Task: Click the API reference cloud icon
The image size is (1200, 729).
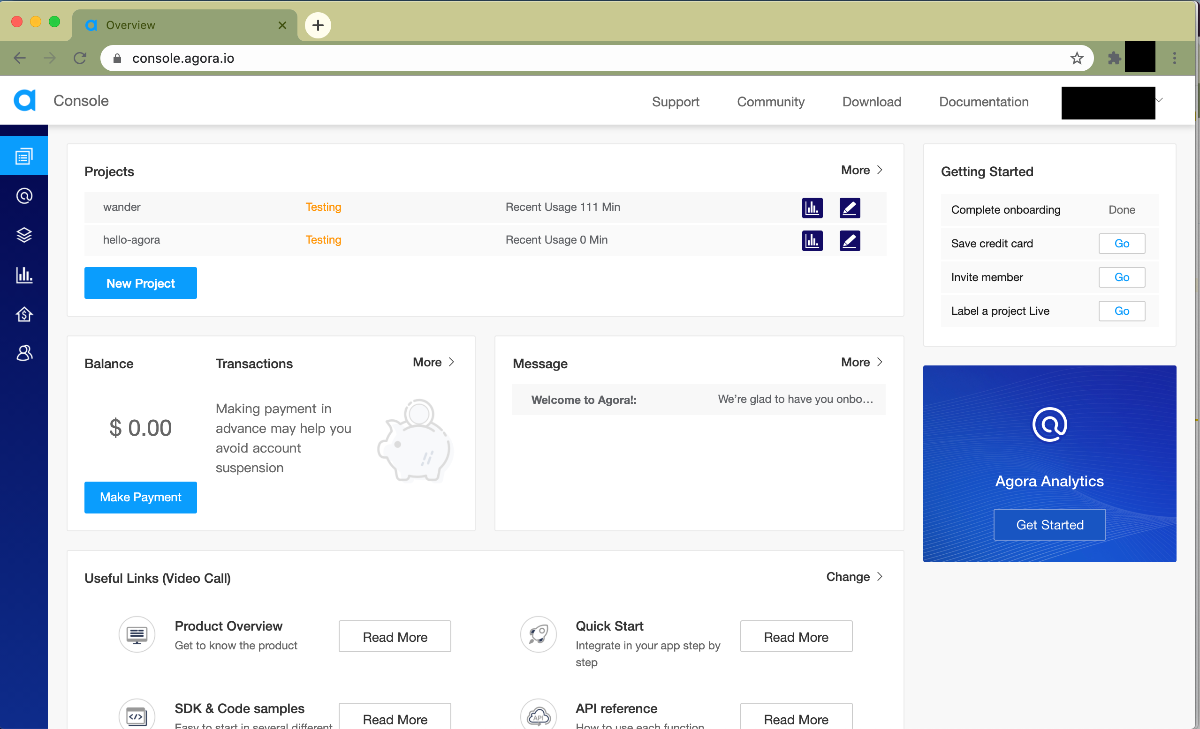Action: [538, 715]
